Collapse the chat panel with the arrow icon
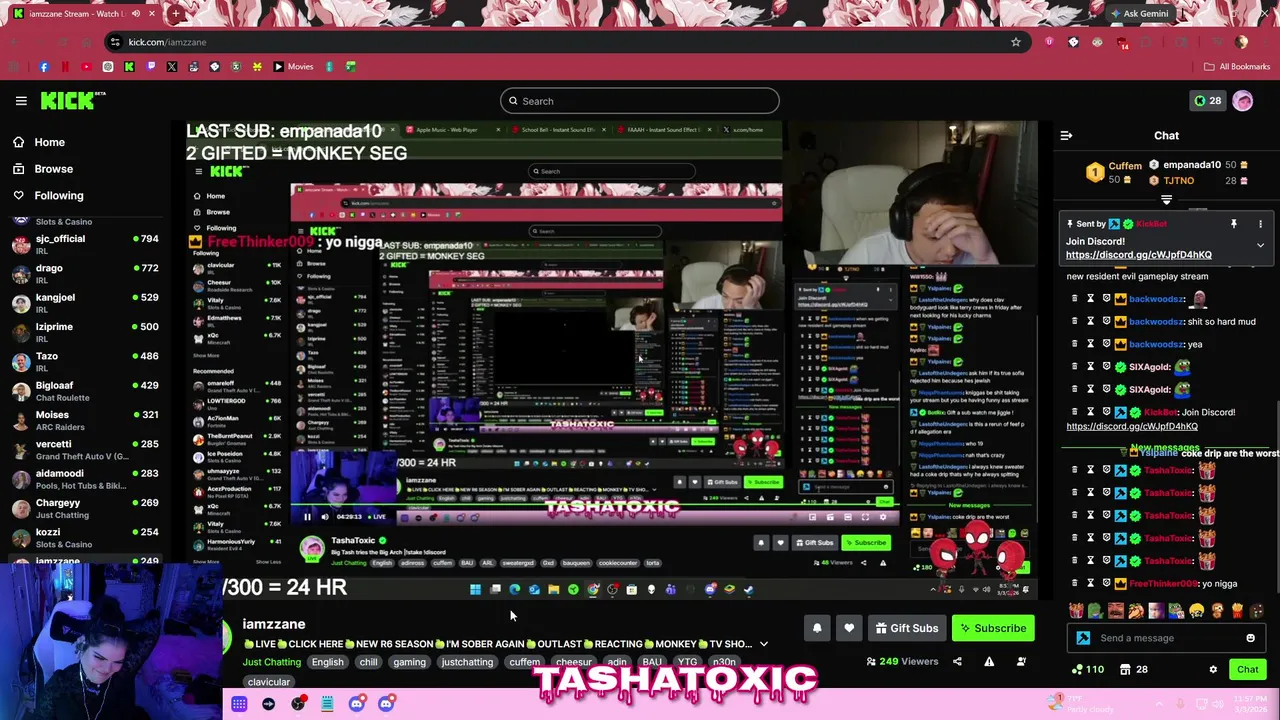 click(1066, 135)
